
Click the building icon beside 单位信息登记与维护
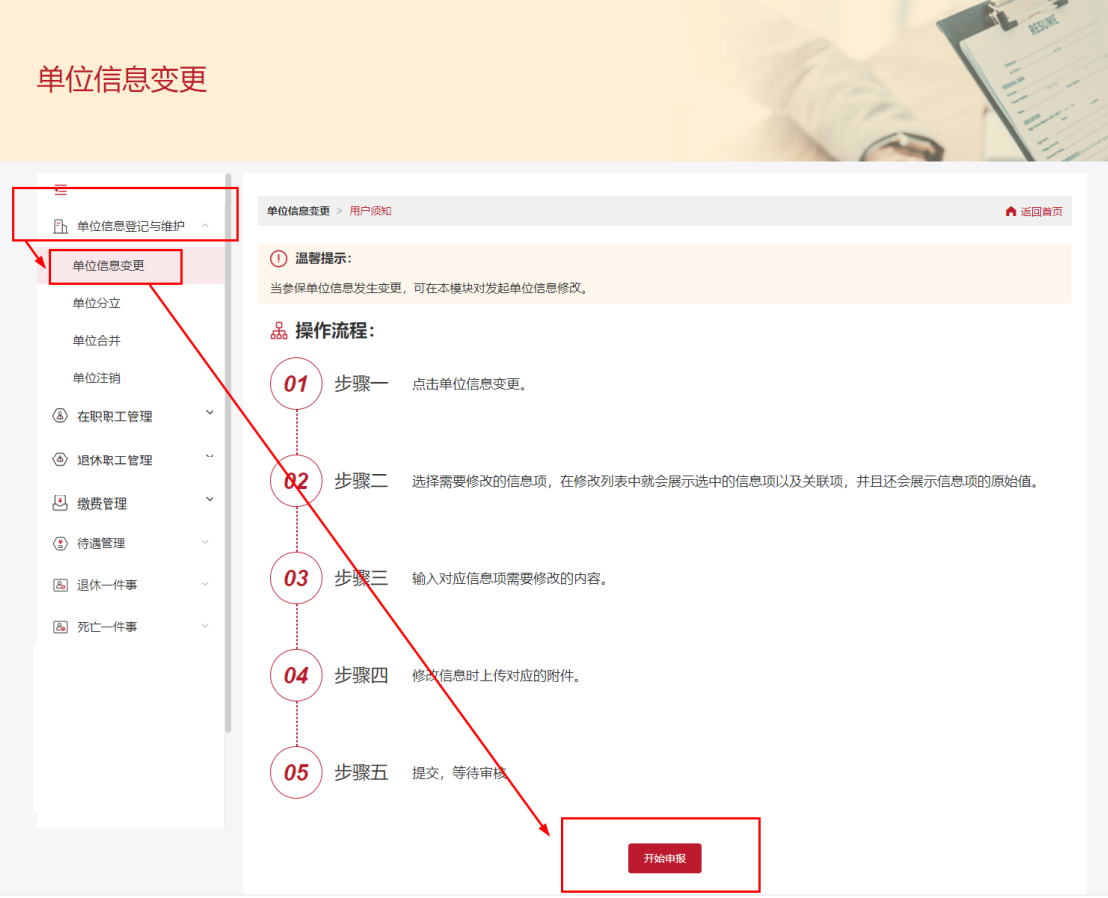point(60,225)
